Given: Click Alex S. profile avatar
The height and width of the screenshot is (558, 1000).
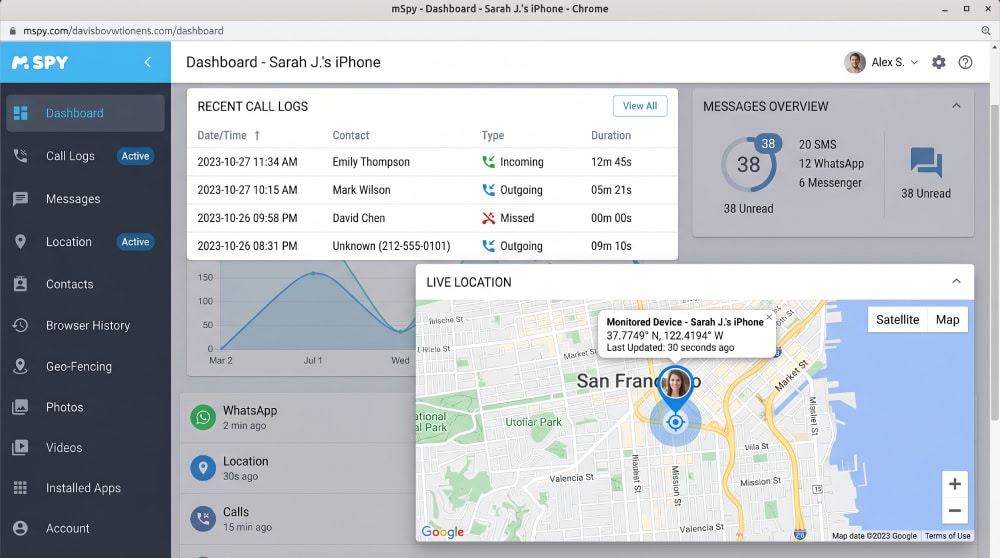Looking at the screenshot, I should coord(855,62).
